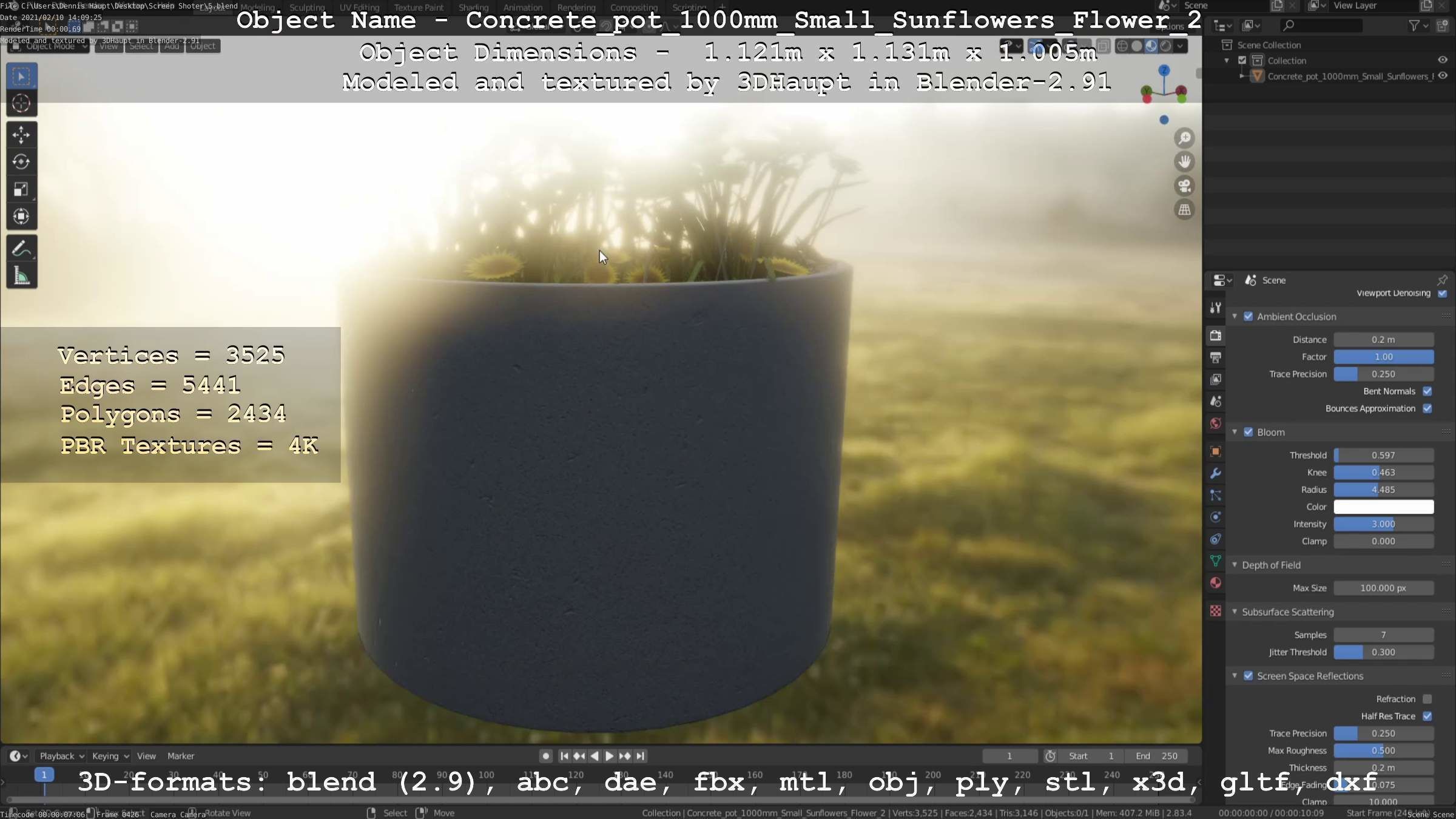Open properties editor type dropdown
1456x819 pixels.
click(x=1222, y=280)
